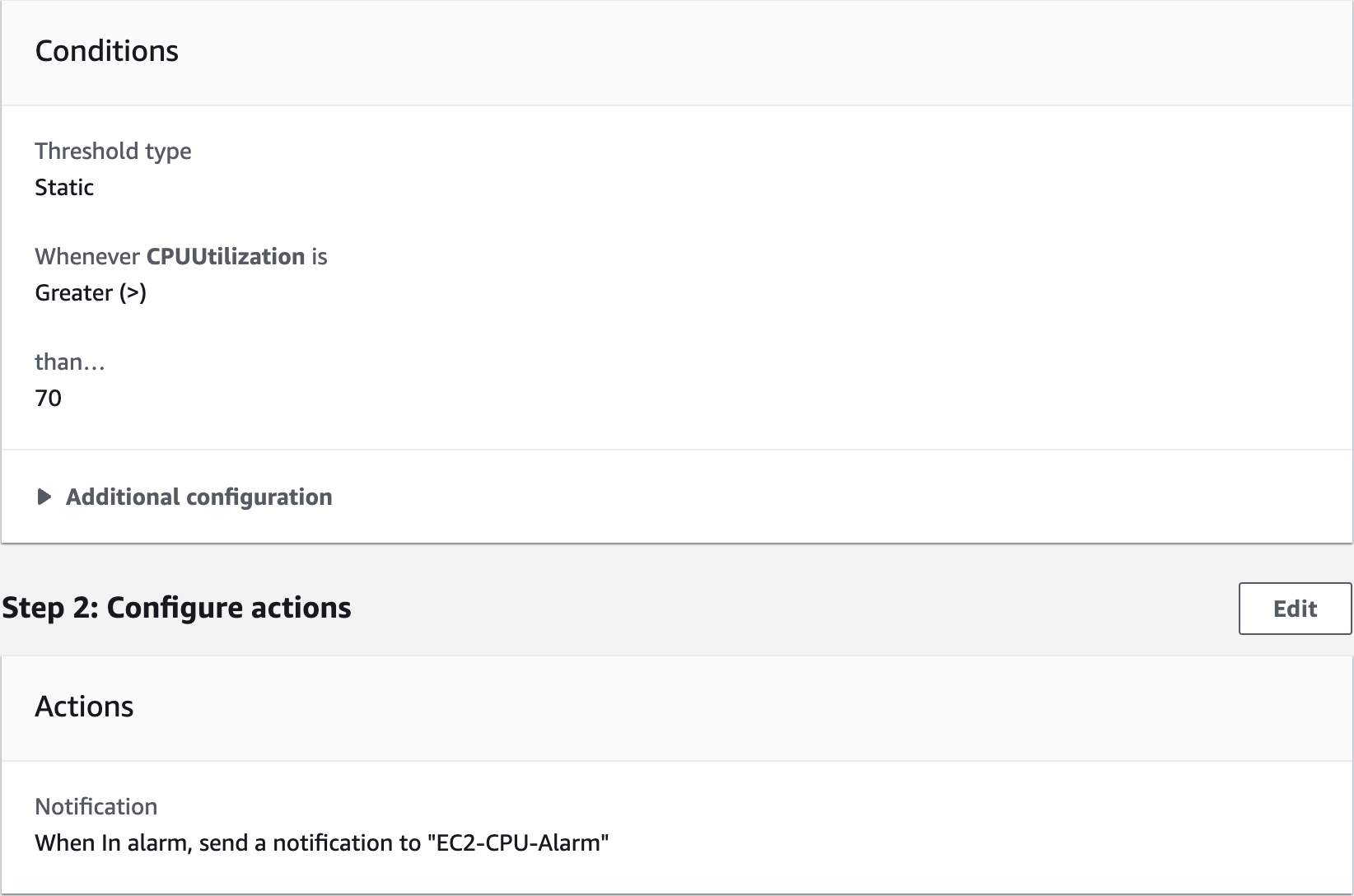This screenshot has height=896, width=1354.
Task: Click the word 'is' after CPUUtilization
Action: (x=319, y=256)
